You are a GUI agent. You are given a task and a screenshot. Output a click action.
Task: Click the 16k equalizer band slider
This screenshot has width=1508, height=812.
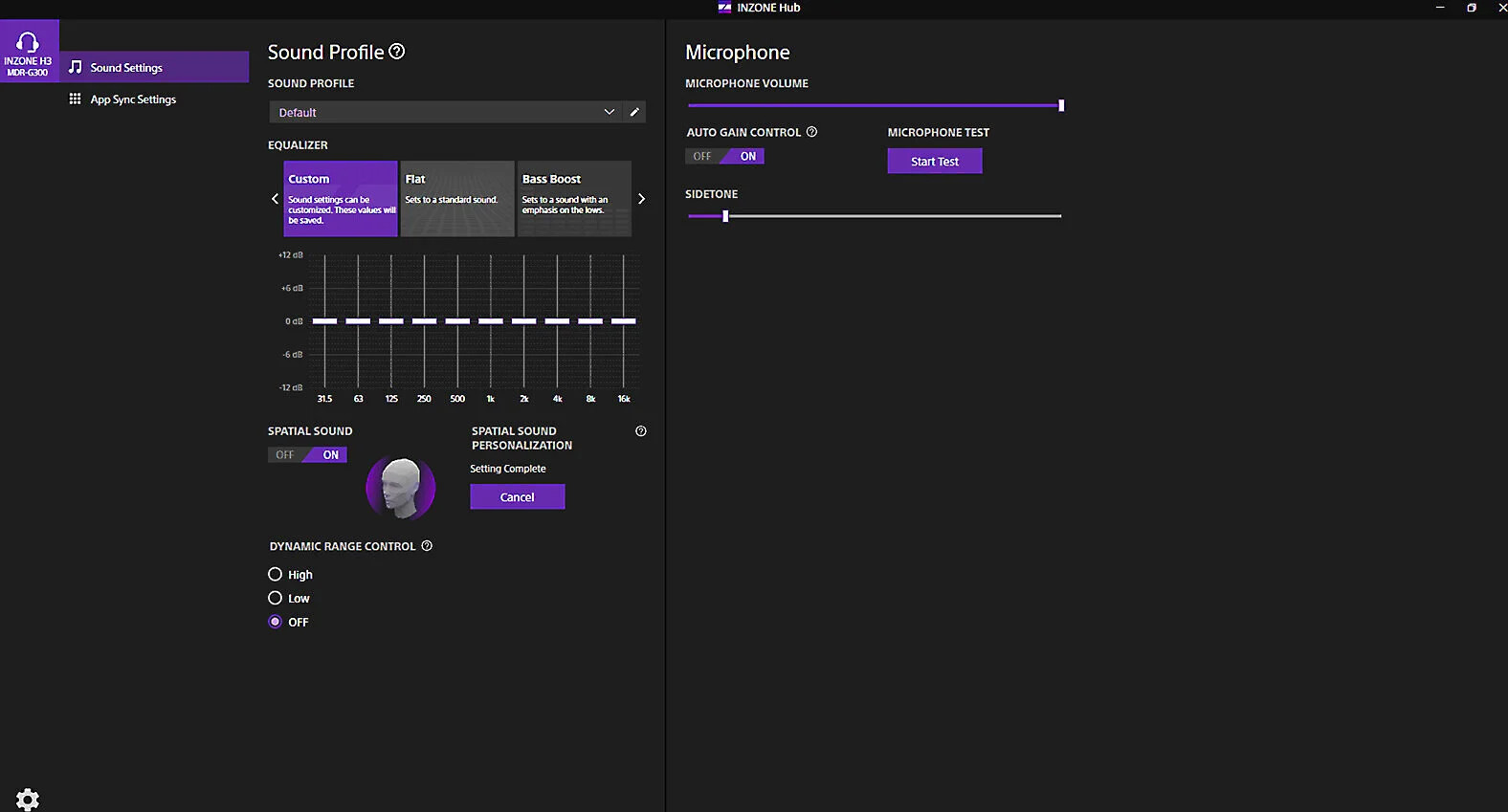624,321
